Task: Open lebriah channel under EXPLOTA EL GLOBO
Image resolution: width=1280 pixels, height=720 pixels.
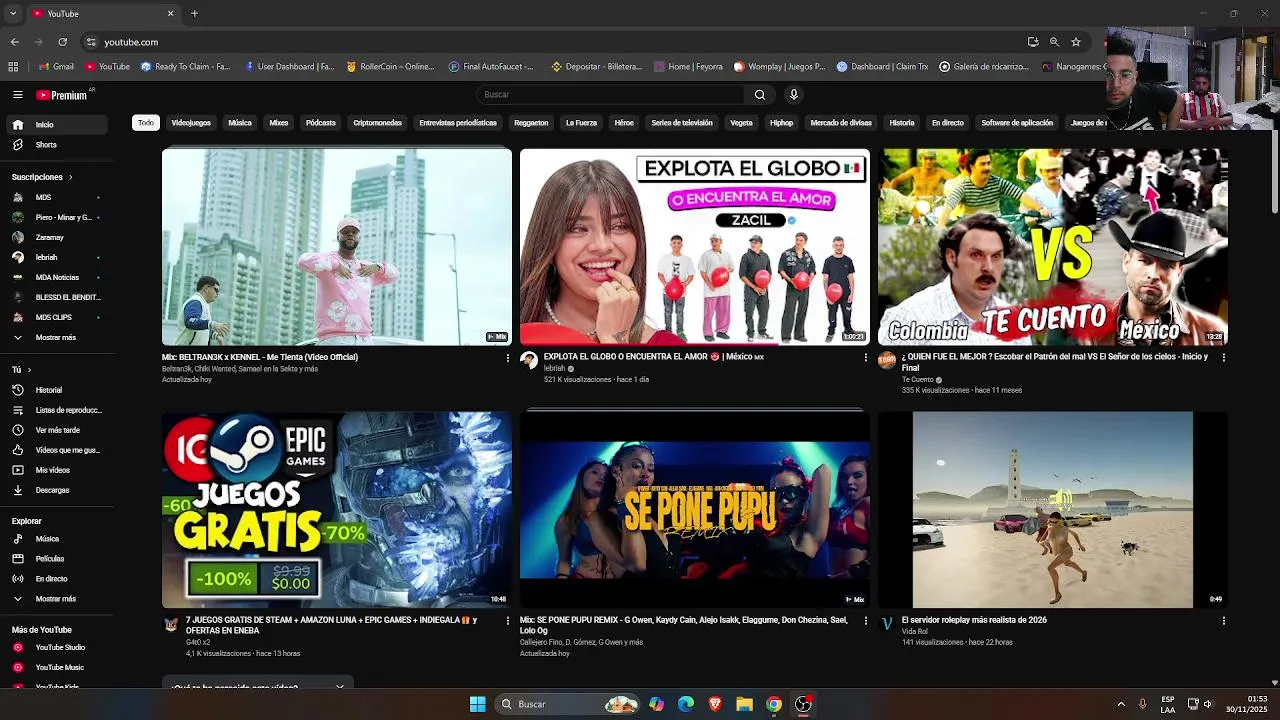Action: (x=554, y=369)
